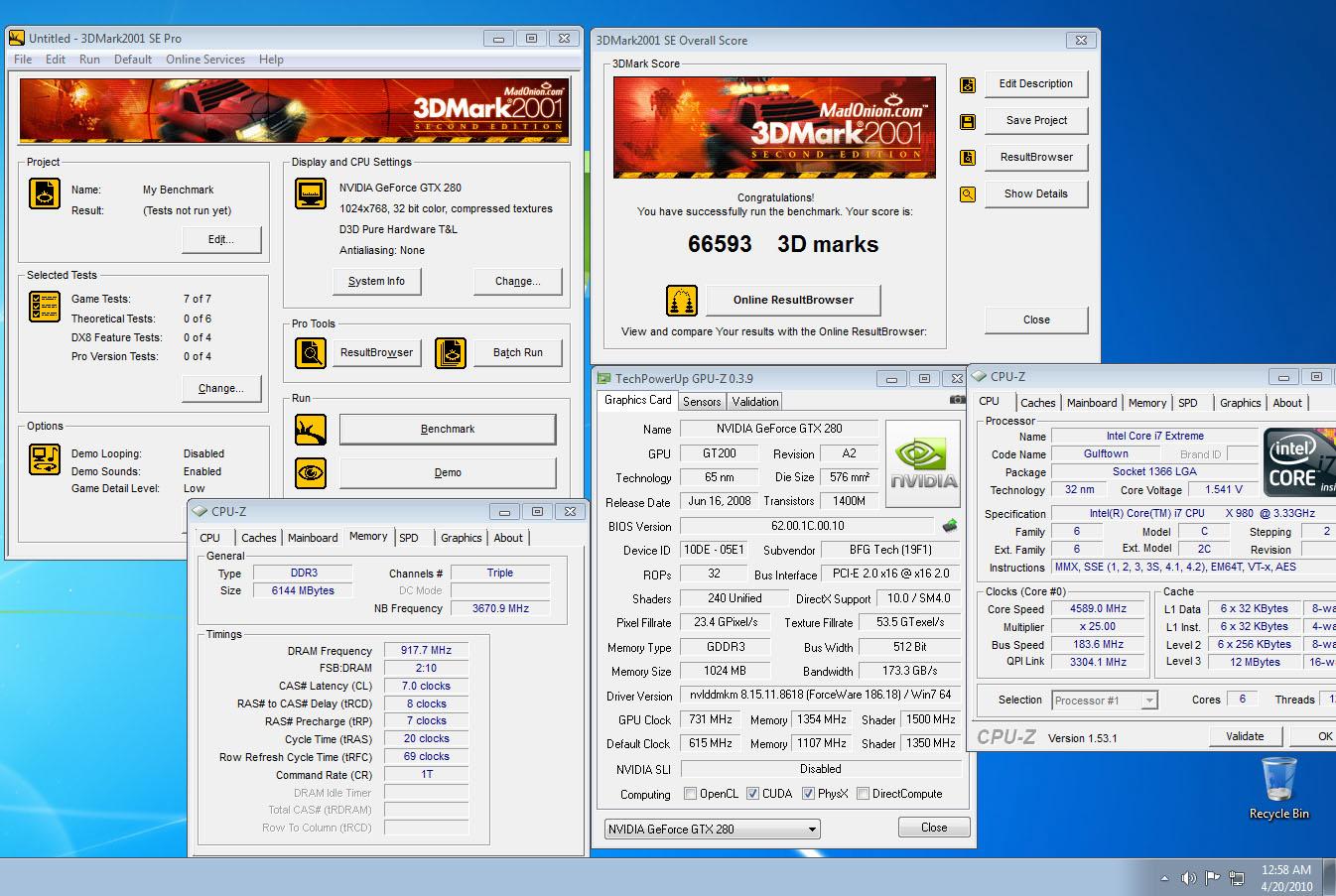1336x896 pixels.
Task: Click the 66593 3D marks score text
Action: pyautogui.click(x=783, y=244)
